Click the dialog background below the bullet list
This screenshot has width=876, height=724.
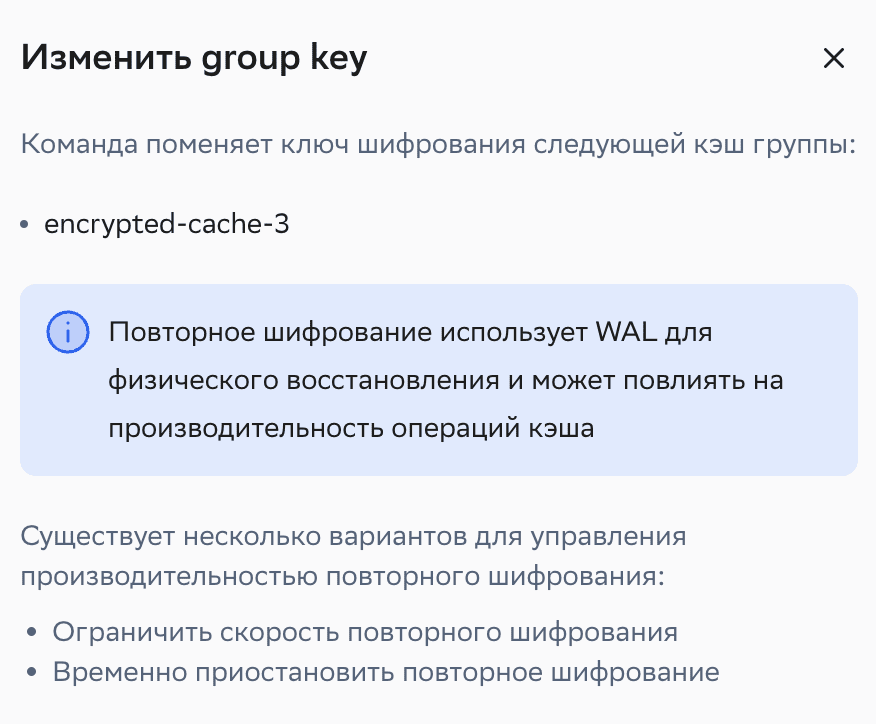point(438,705)
